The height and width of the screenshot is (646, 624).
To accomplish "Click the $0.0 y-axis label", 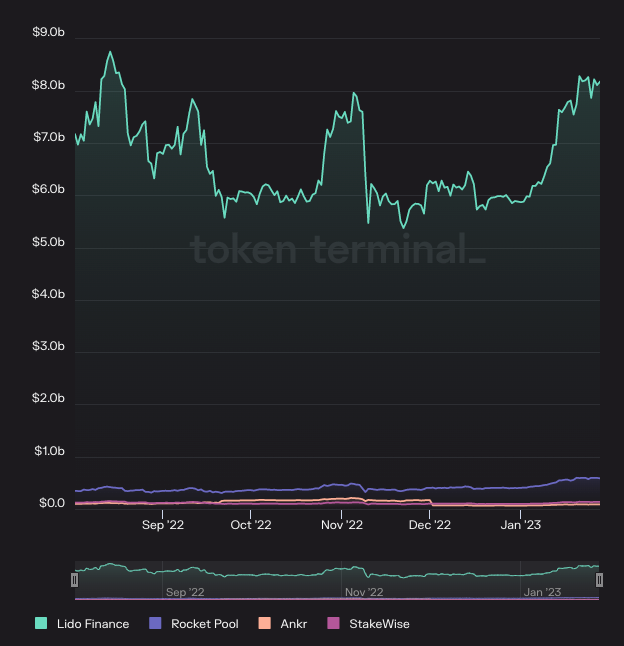I will 52,503.
